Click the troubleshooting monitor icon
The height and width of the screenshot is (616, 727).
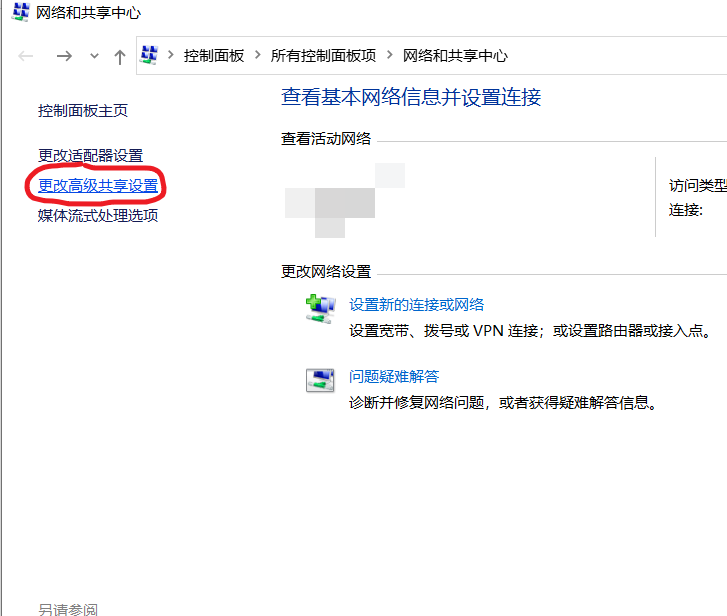coord(320,380)
